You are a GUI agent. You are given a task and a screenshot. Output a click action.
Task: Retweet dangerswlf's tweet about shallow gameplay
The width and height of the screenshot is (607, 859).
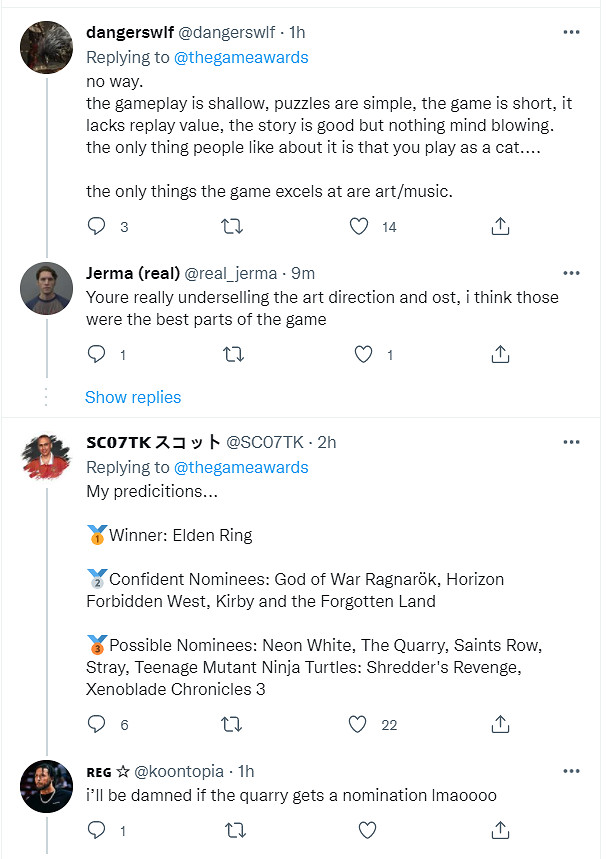pyautogui.click(x=231, y=226)
